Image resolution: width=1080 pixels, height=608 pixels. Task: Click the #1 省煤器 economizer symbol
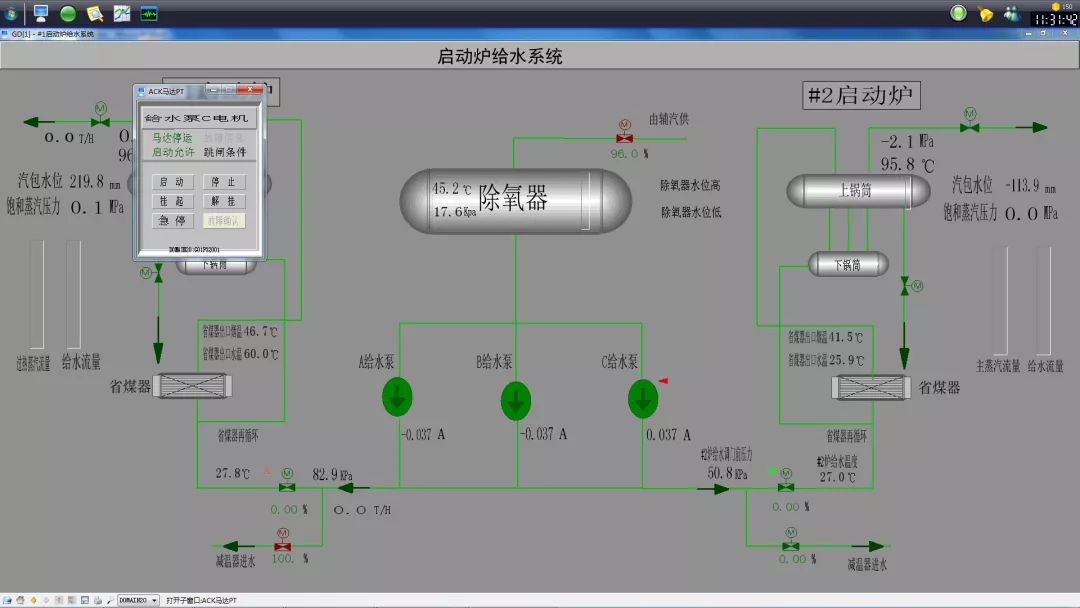[x=193, y=386]
